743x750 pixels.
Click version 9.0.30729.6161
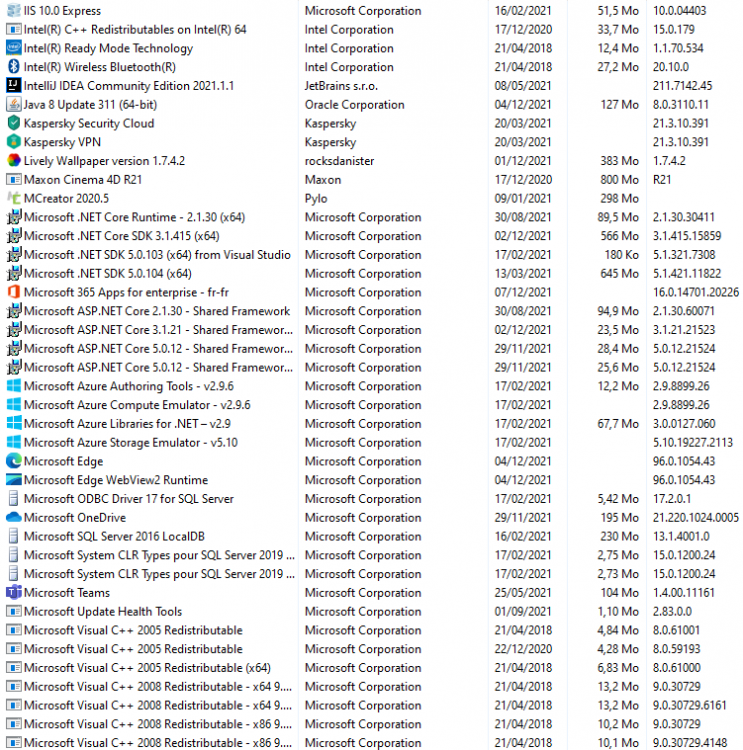pos(689,705)
